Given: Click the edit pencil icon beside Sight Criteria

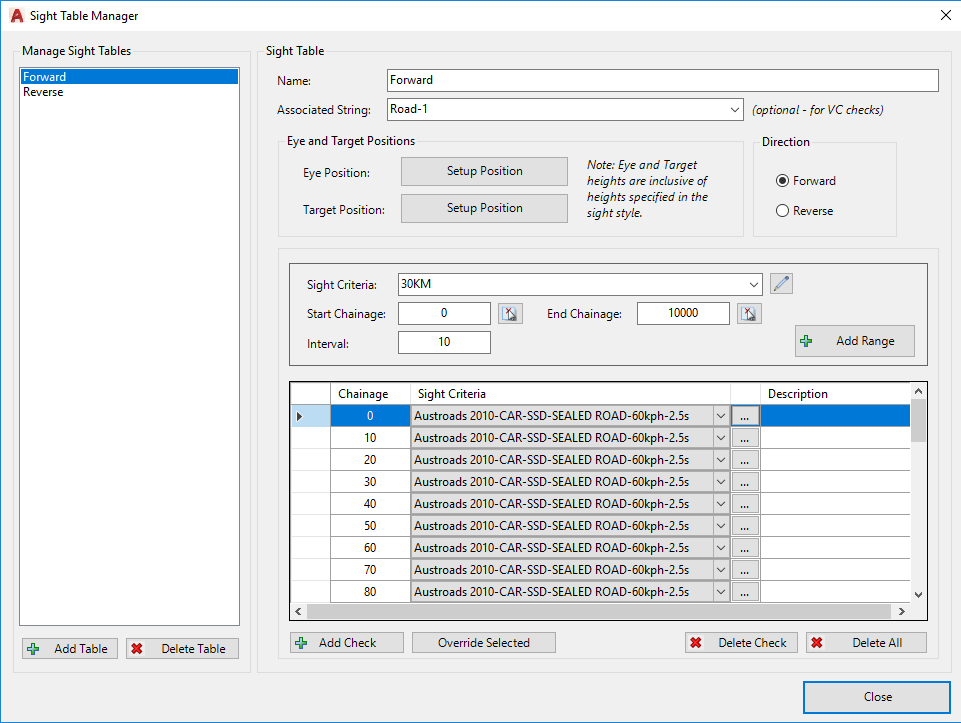Looking at the screenshot, I should pos(782,284).
